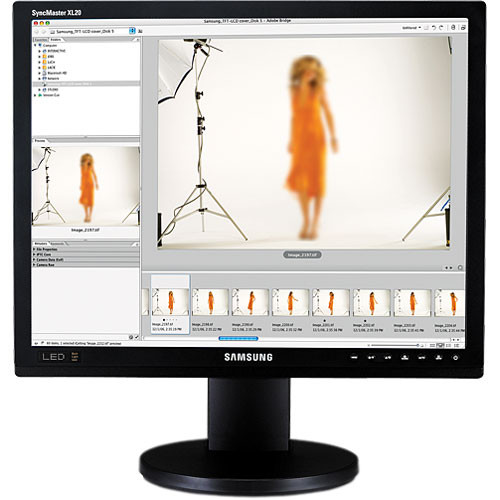Expand the Network node

40,79
